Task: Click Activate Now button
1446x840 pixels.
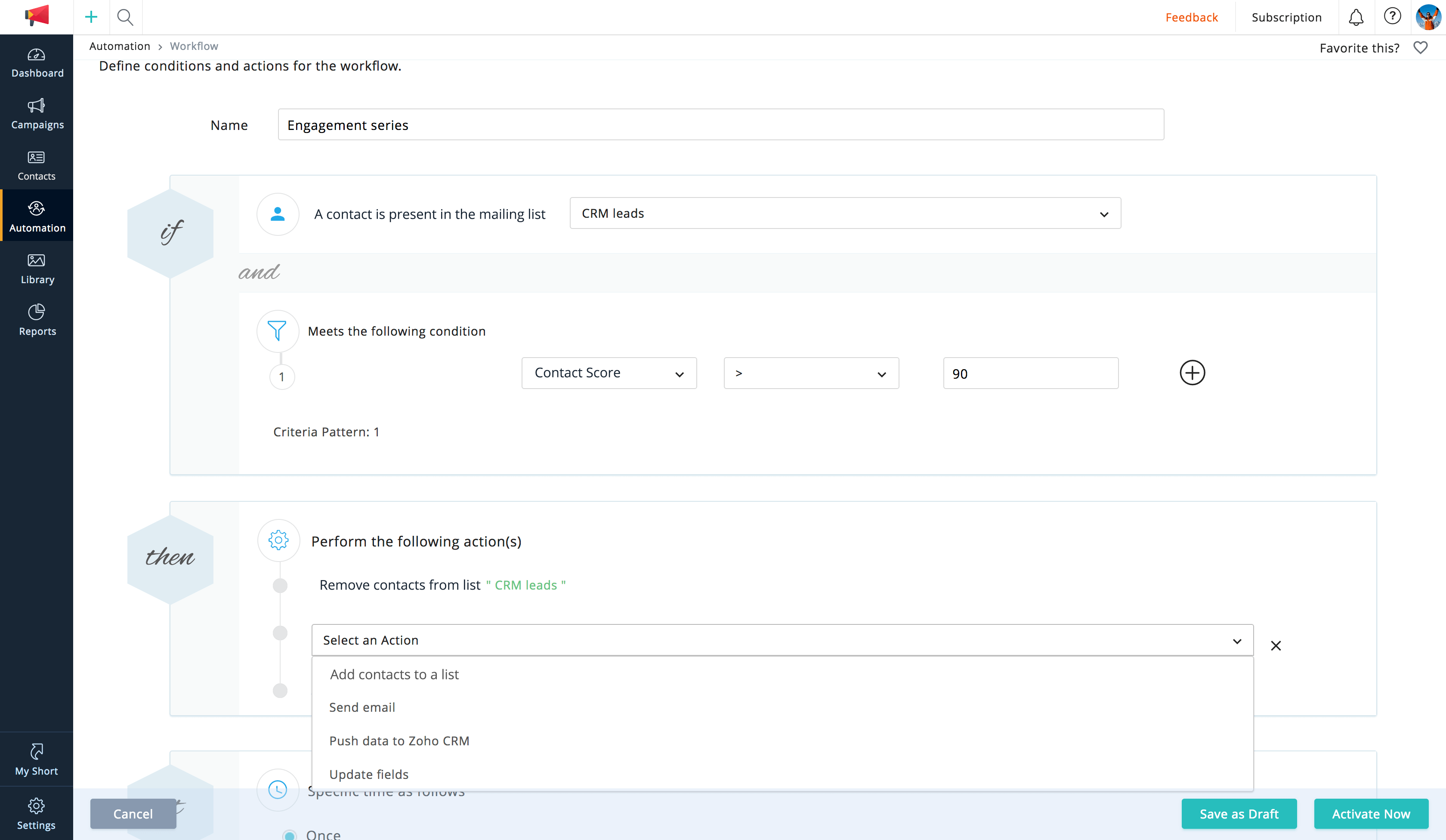Action: (1371, 814)
